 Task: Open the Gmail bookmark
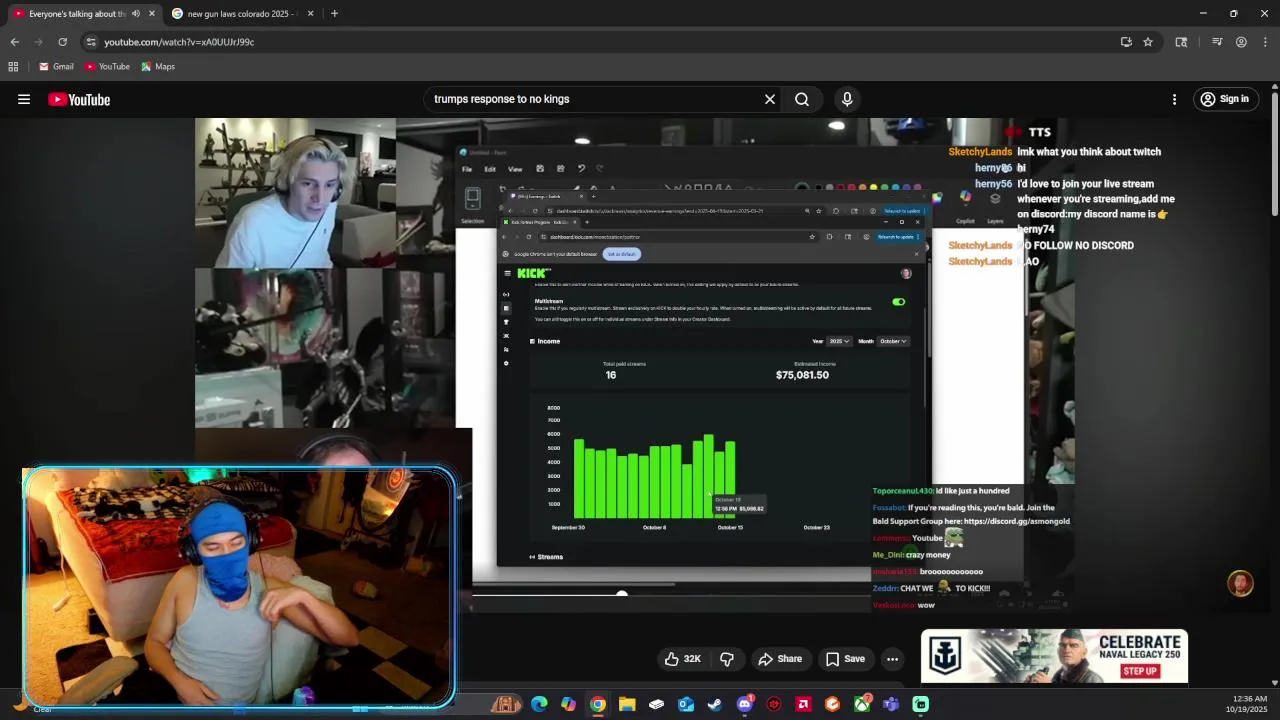(56, 67)
